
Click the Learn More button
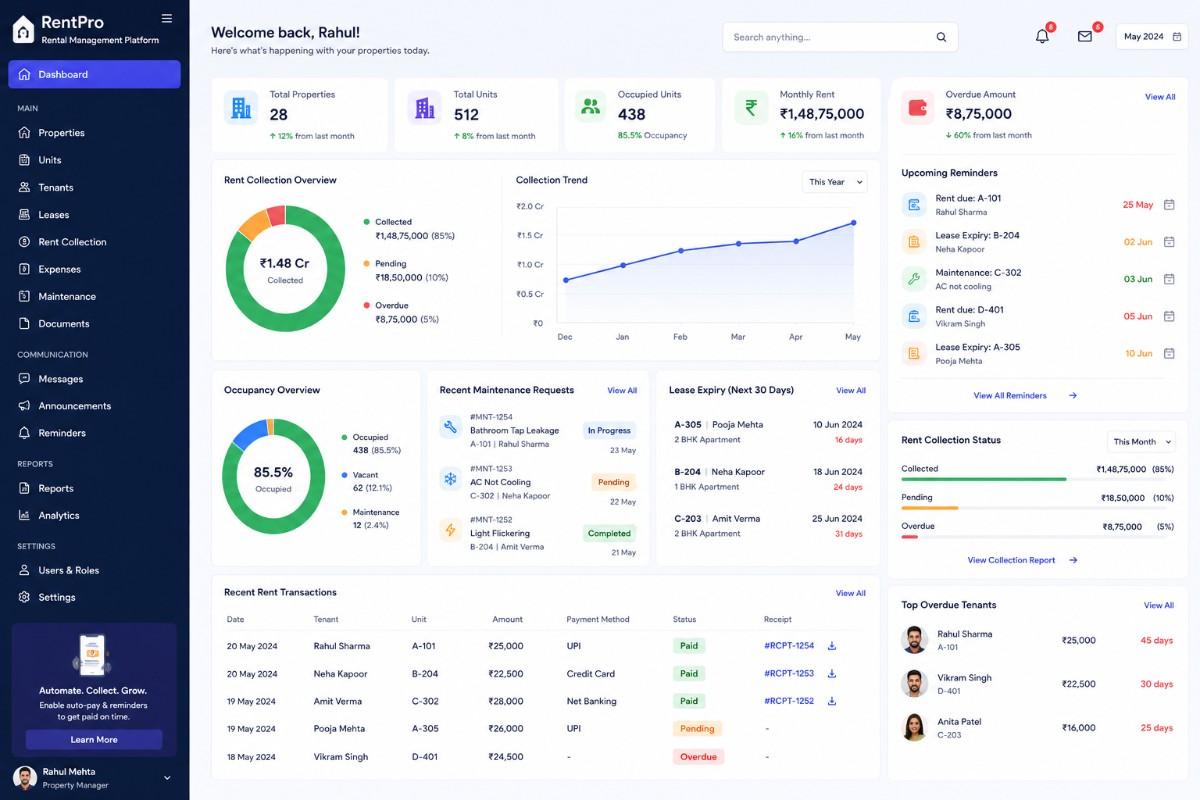94,740
